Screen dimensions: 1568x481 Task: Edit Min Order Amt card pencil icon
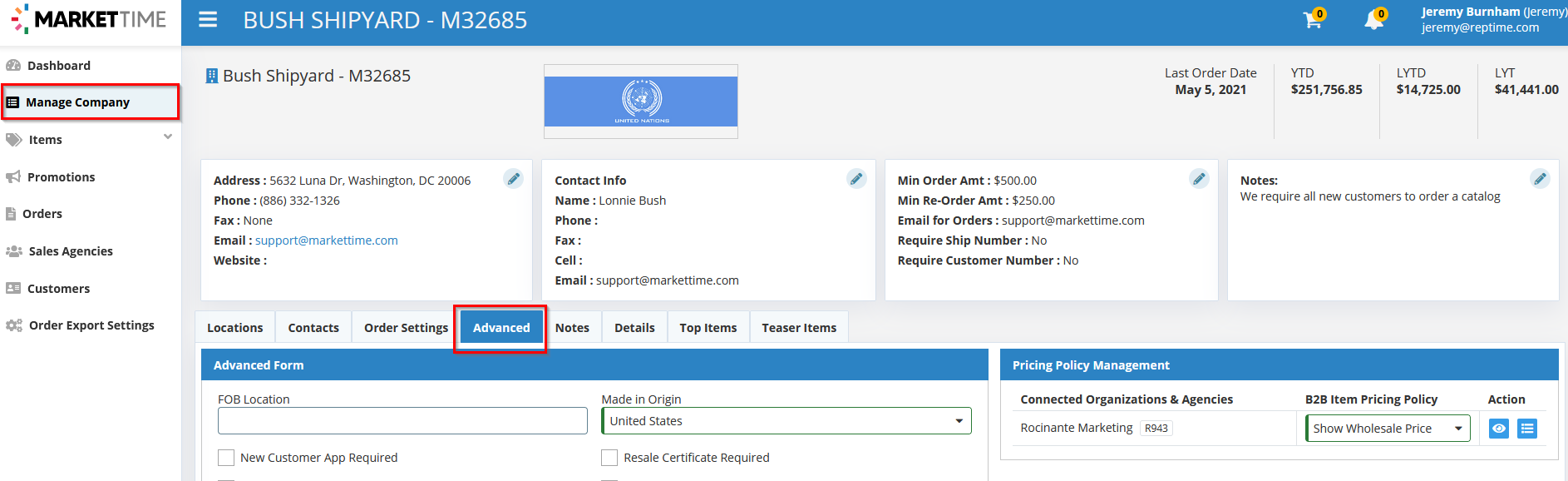(1199, 179)
